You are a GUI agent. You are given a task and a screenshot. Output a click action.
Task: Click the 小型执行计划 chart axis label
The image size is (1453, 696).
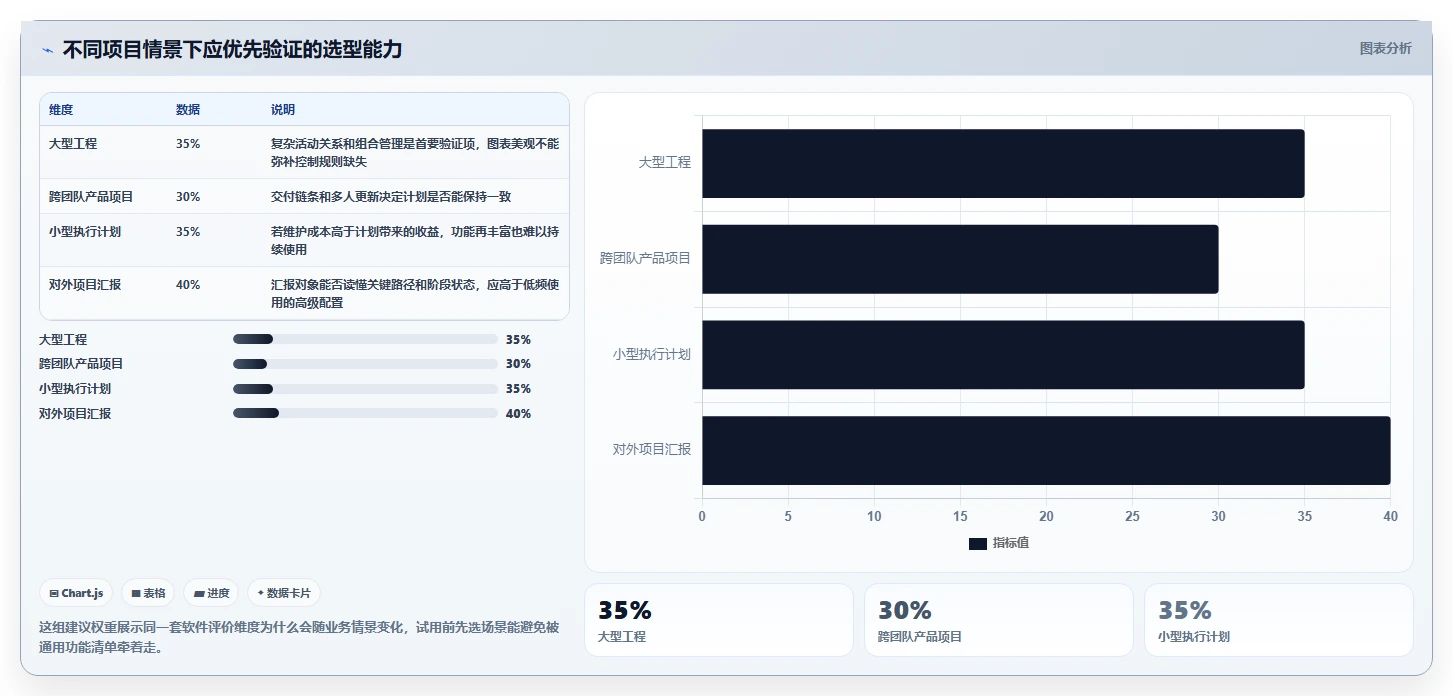click(x=652, y=354)
